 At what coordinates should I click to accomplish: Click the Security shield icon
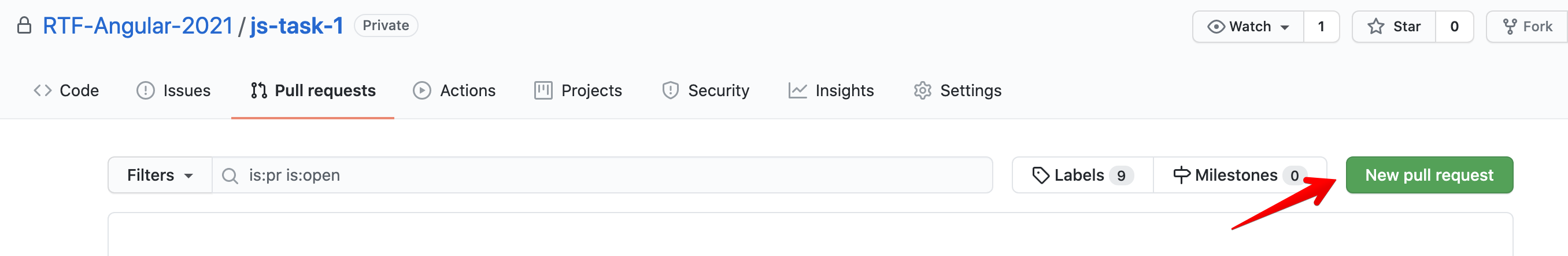pyautogui.click(x=670, y=91)
